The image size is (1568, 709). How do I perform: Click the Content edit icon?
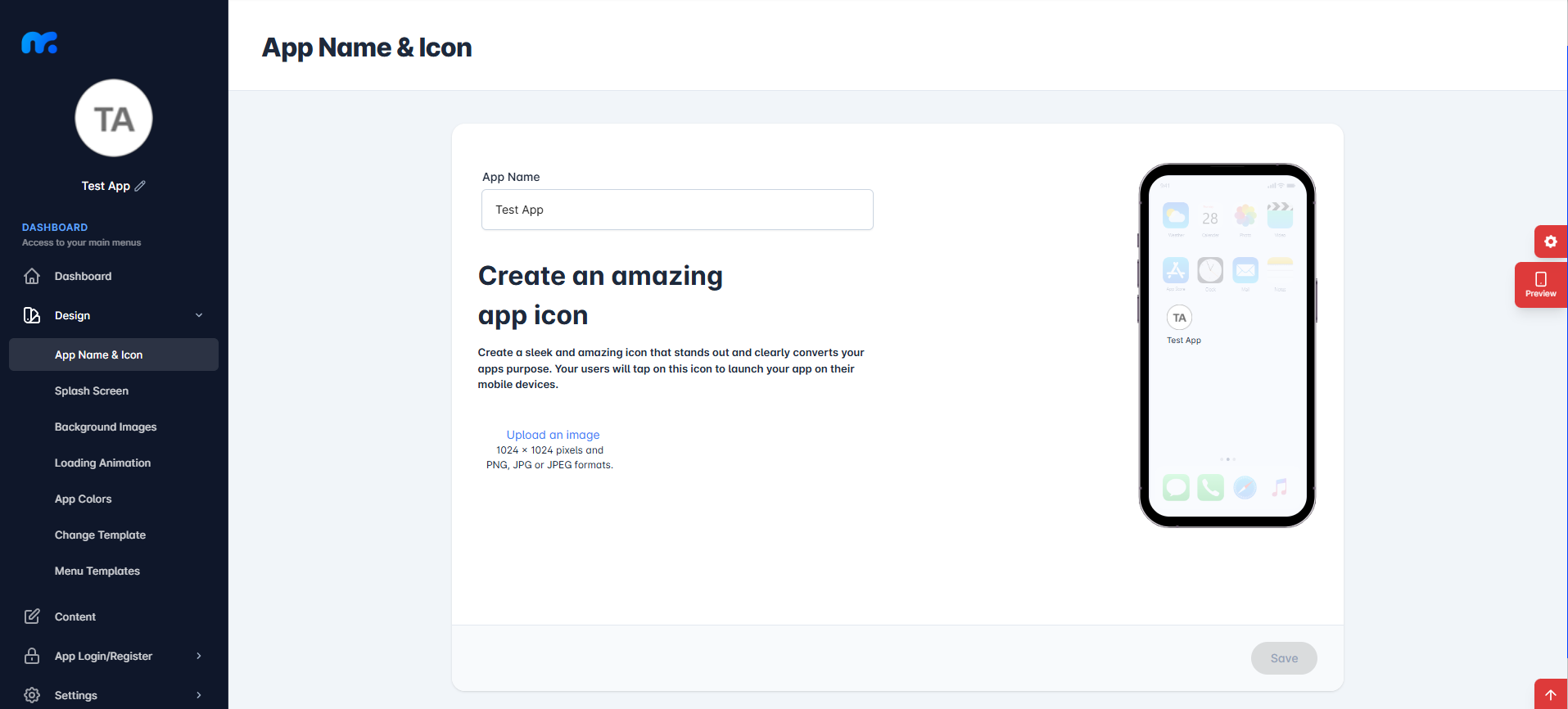coord(32,616)
